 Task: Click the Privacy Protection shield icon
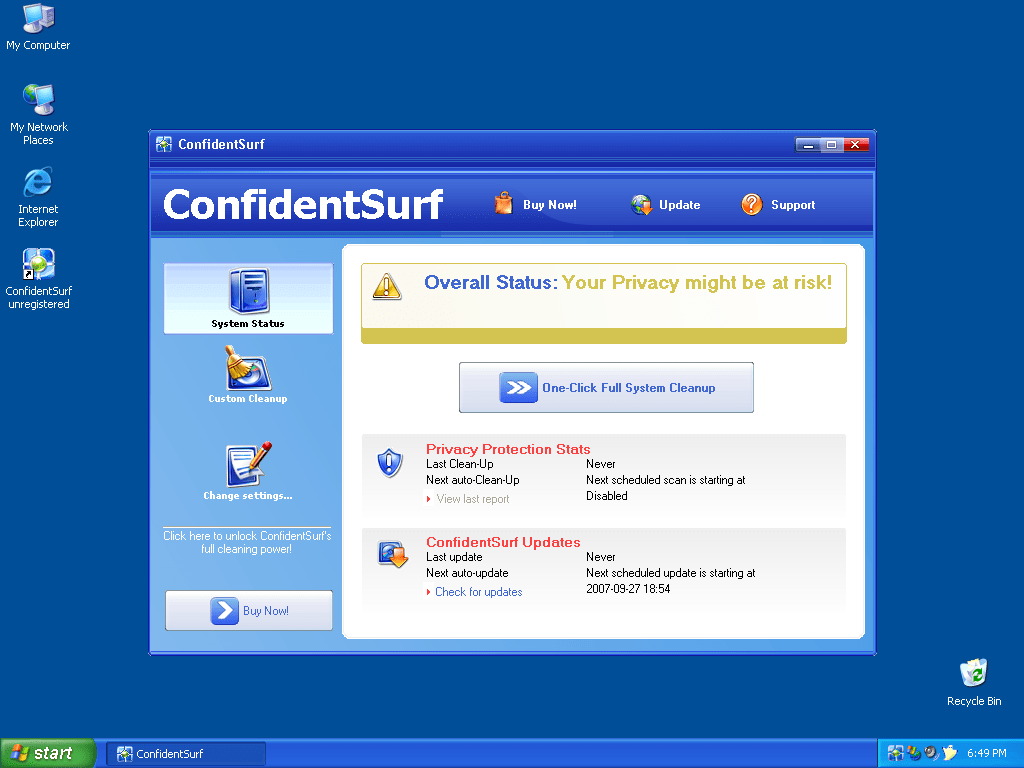pos(389,463)
